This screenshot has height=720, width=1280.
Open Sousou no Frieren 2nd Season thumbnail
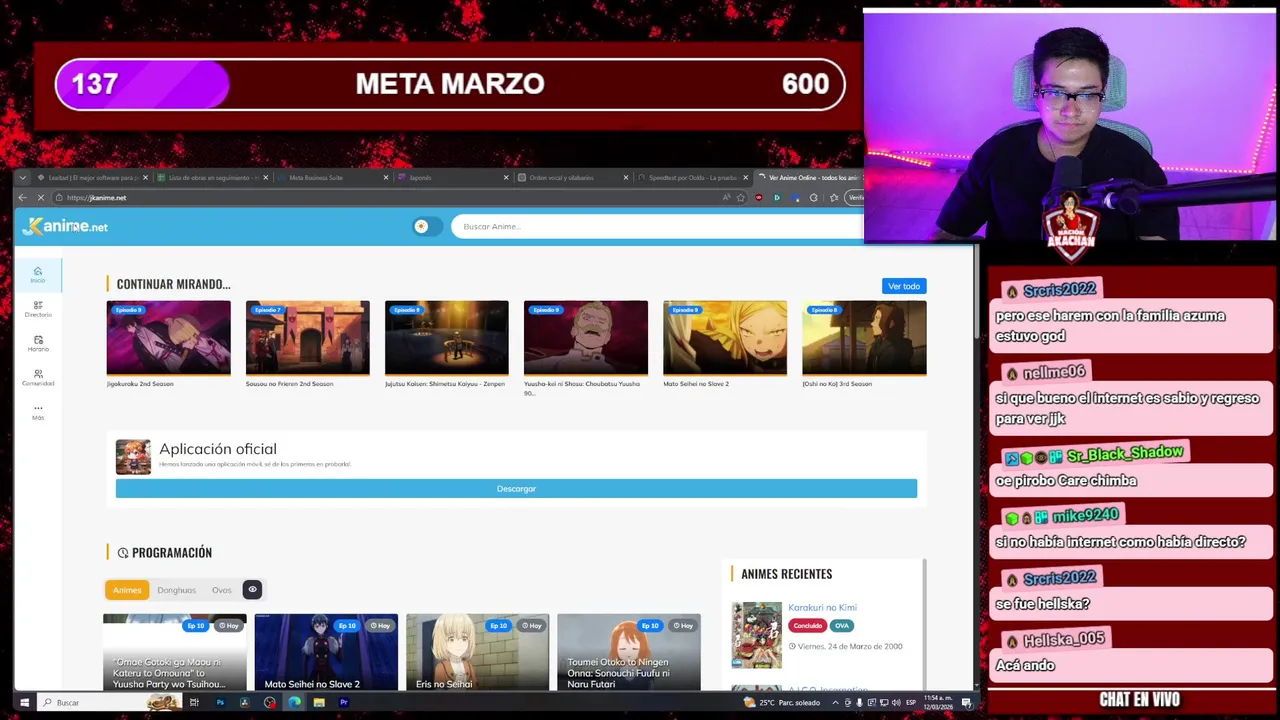pyautogui.click(x=307, y=338)
